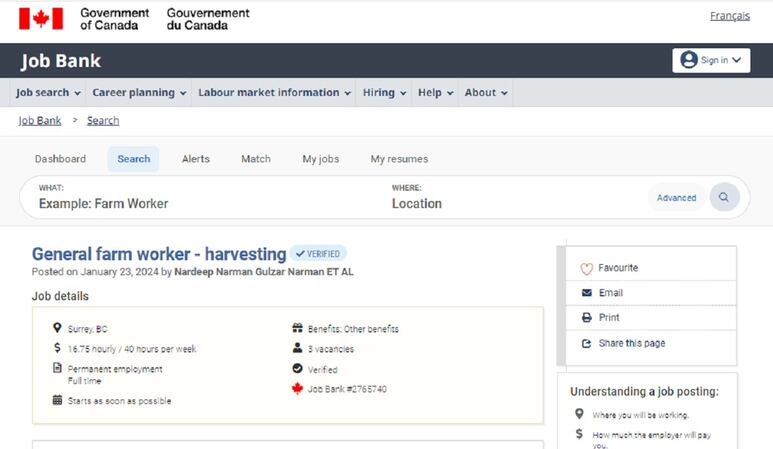Screen dimensions: 773x449
Task: Click the location pin icon beside Surrey, BC
Action: pyautogui.click(x=57, y=328)
